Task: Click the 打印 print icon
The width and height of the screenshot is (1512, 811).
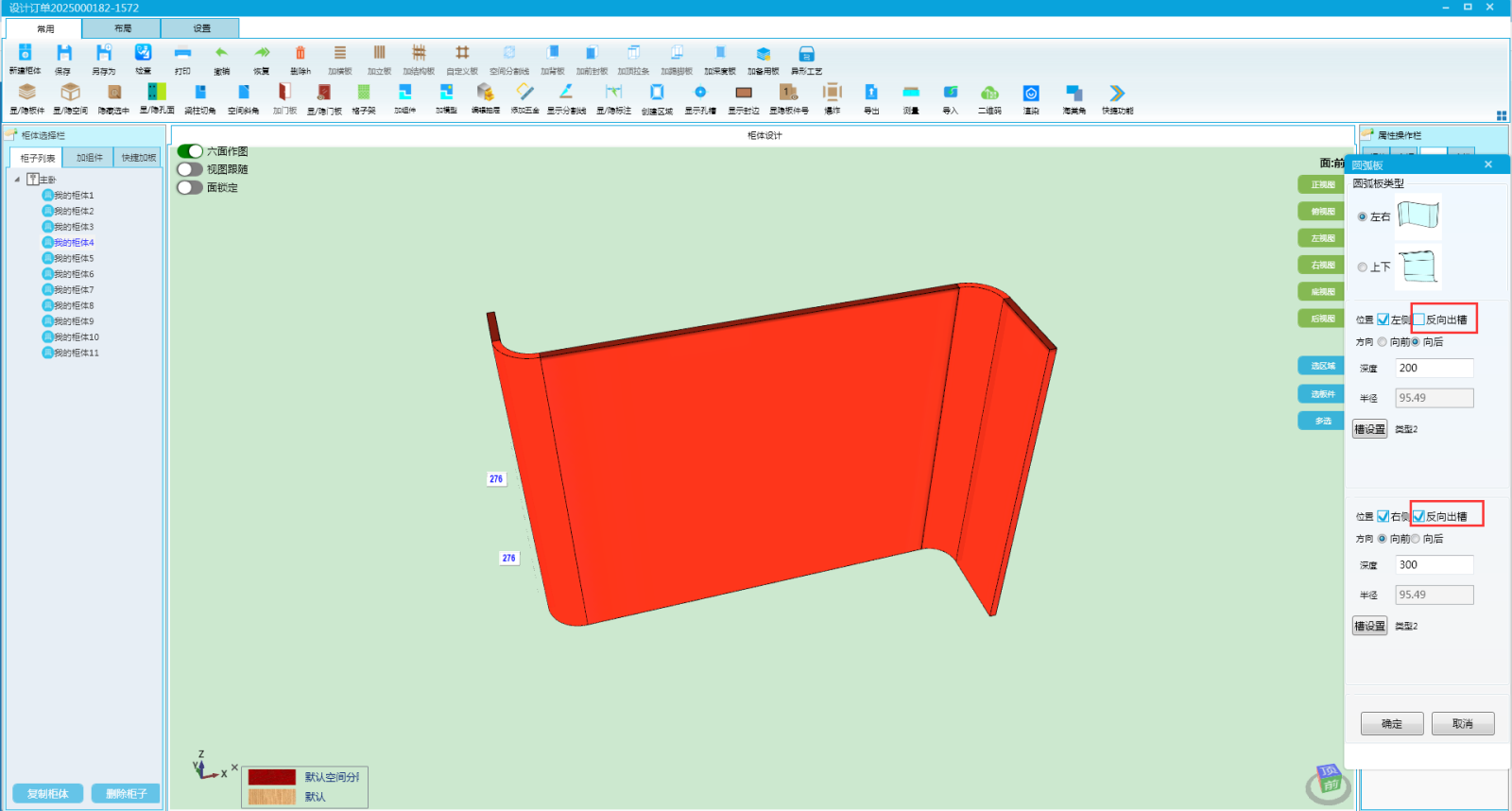Action: click(182, 53)
